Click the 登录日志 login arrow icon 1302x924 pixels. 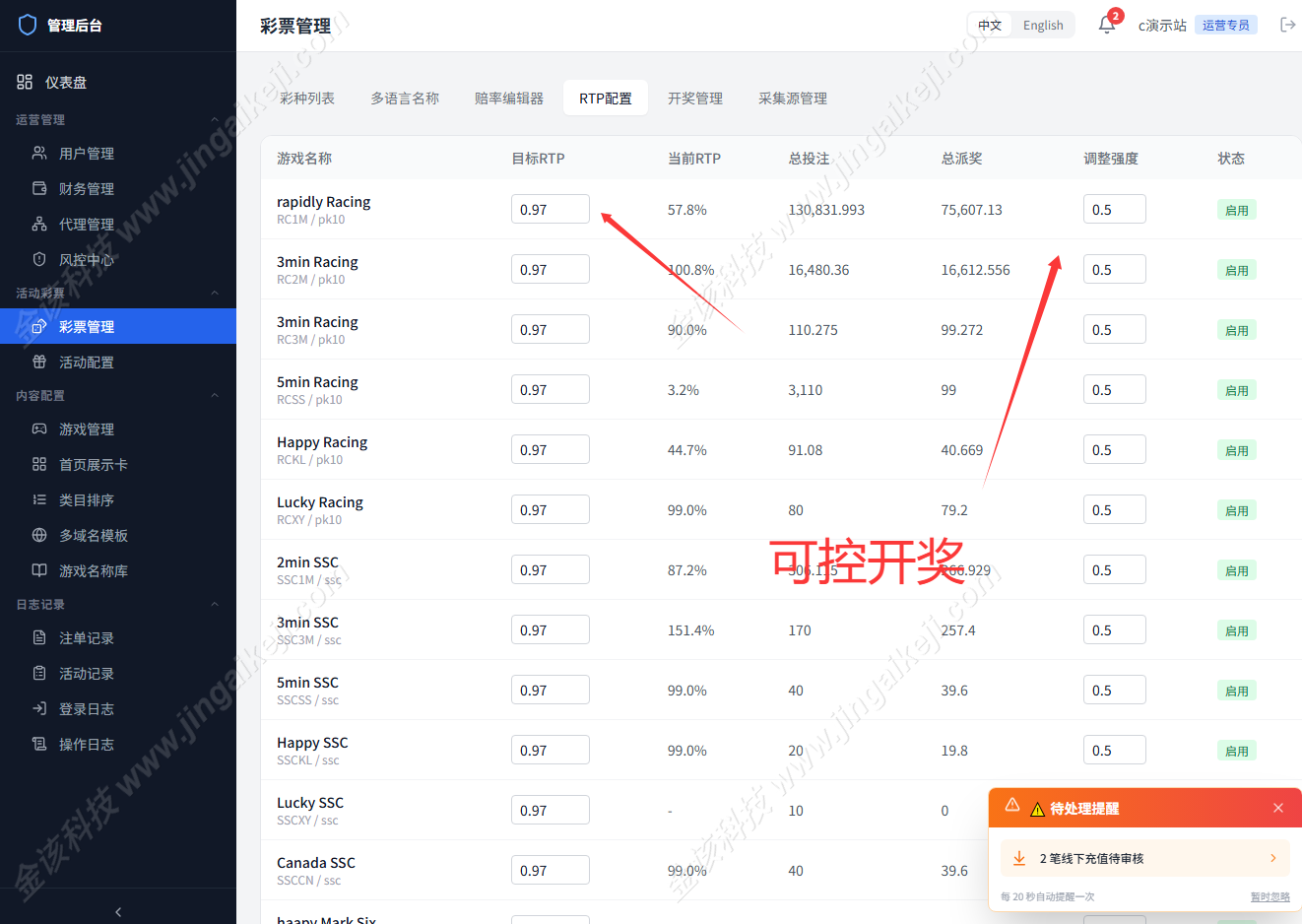(39, 708)
